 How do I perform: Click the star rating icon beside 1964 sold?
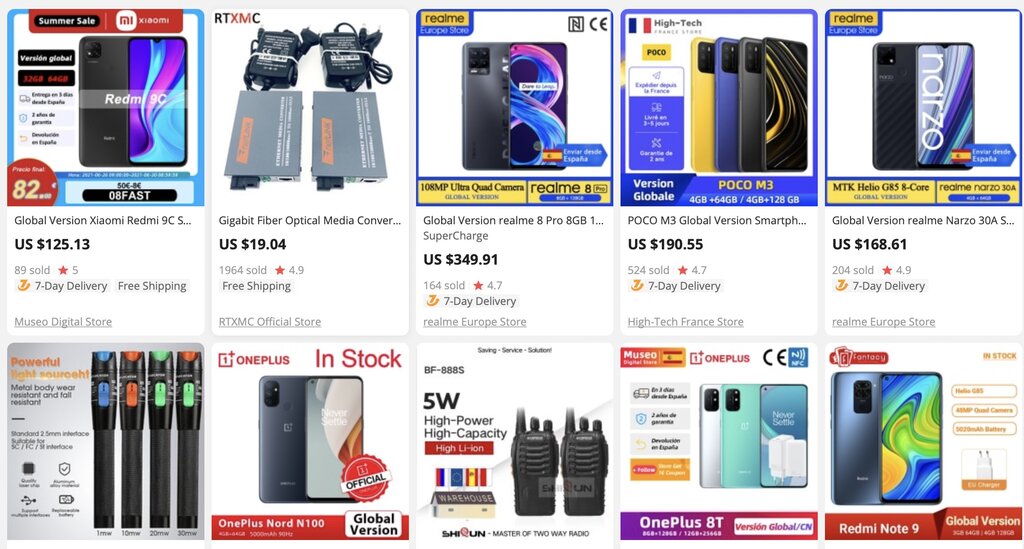pyautogui.click(x=280, y=270)
